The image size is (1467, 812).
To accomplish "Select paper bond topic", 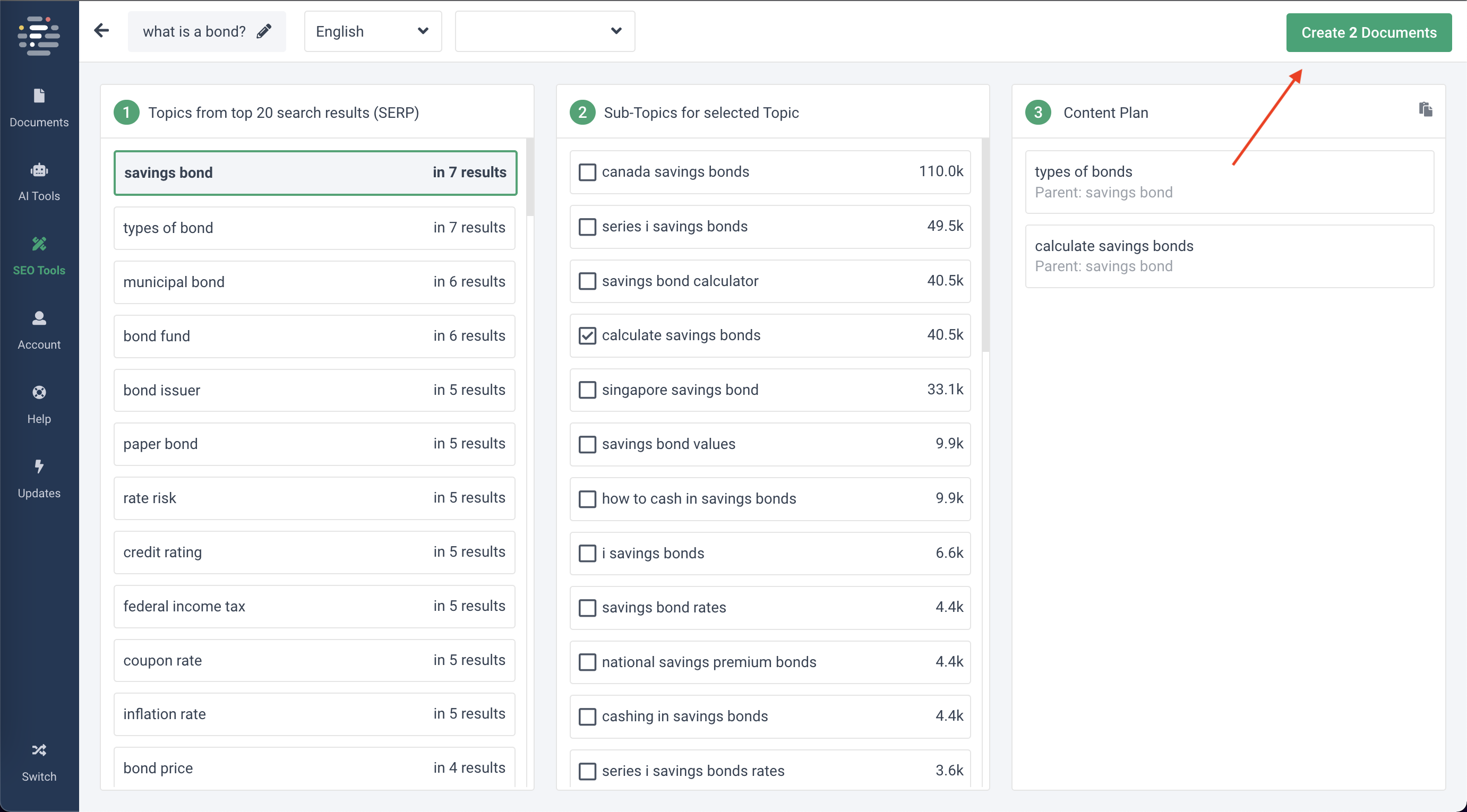I will click(x=314, y=444).
